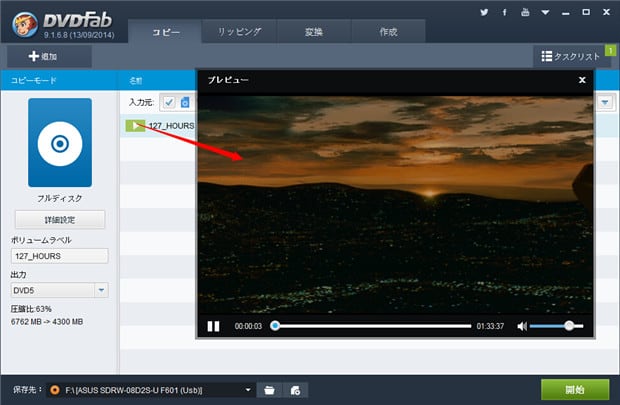This screenshot has height=405, width=620.
Task: Mute the preview with speaker icon
Action: click(520, 326)
